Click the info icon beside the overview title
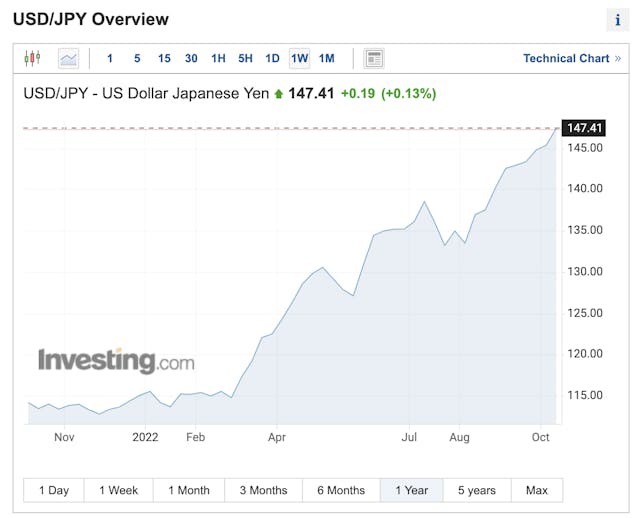The width and height of the screenshot is (640, 518). (617, 20)
